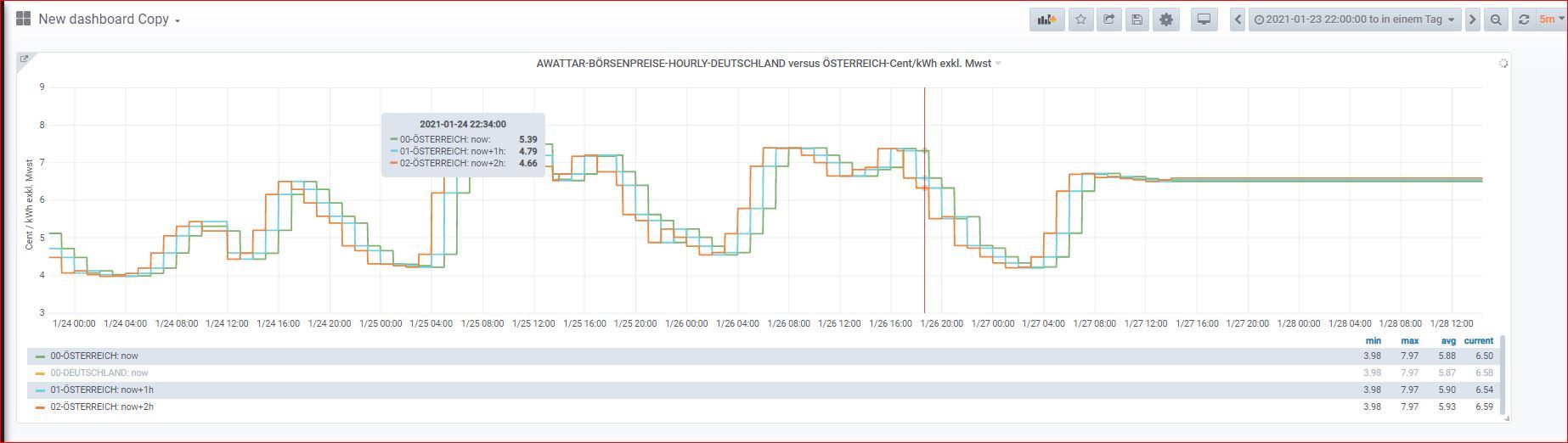The height and width of the screenshot is (443, 1568).
Task: Click the panel loading spinner
Action: 1503,64
